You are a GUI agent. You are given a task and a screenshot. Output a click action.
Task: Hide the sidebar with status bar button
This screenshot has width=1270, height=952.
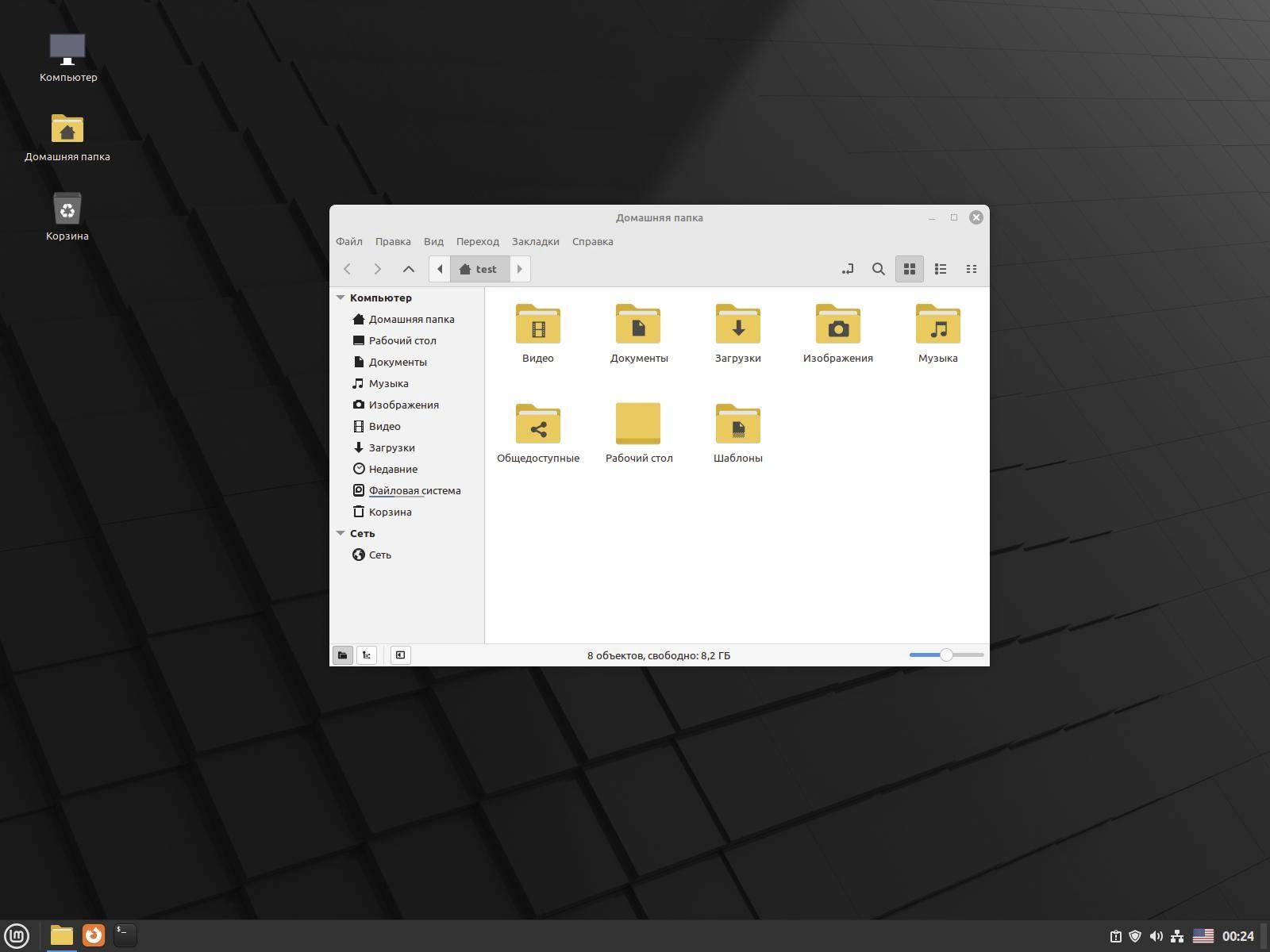click(x=401, y=655)
